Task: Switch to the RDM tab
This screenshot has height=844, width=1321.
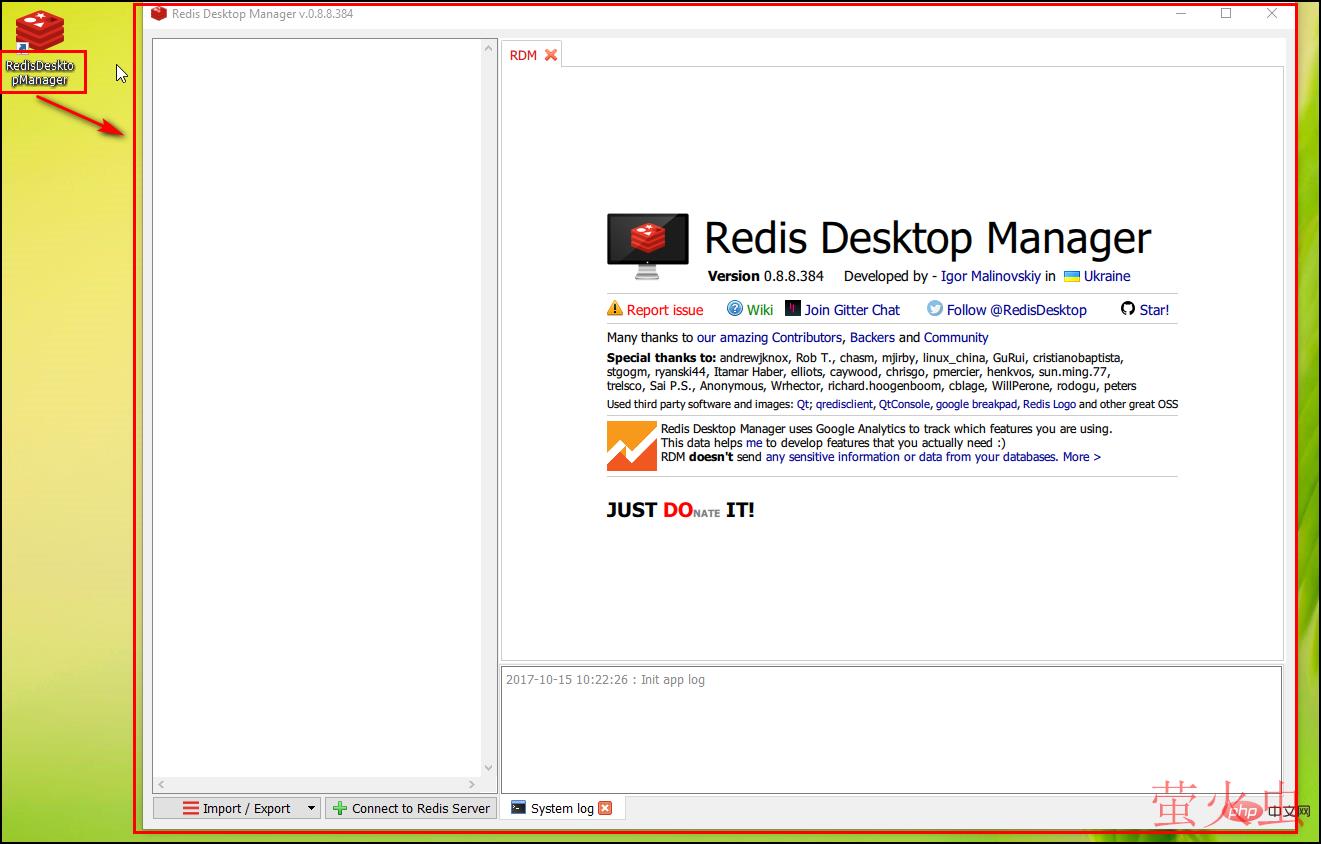Action: [523, 55]
